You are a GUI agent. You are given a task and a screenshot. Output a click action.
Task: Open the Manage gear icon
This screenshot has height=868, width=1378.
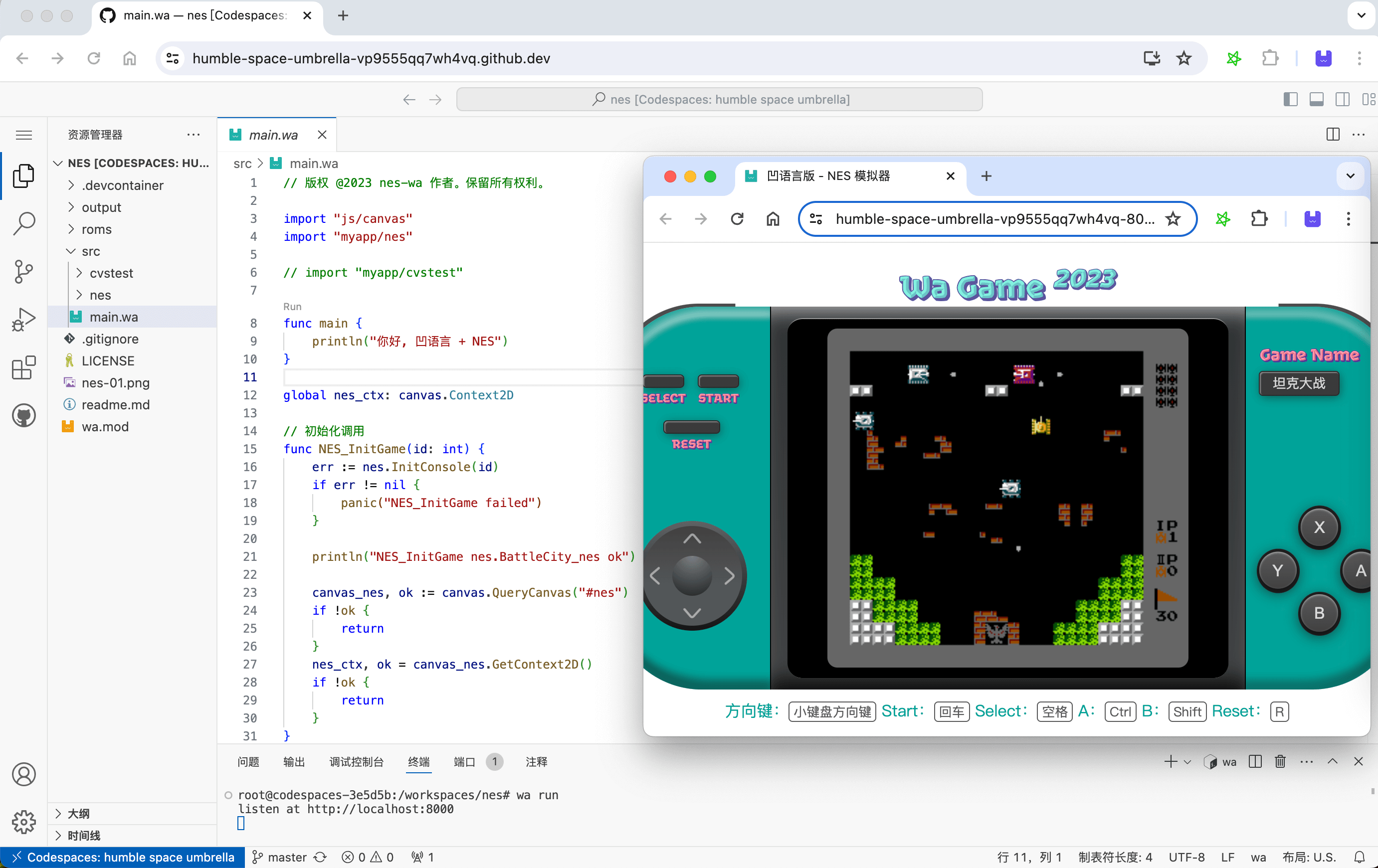[x=23, y=822]
